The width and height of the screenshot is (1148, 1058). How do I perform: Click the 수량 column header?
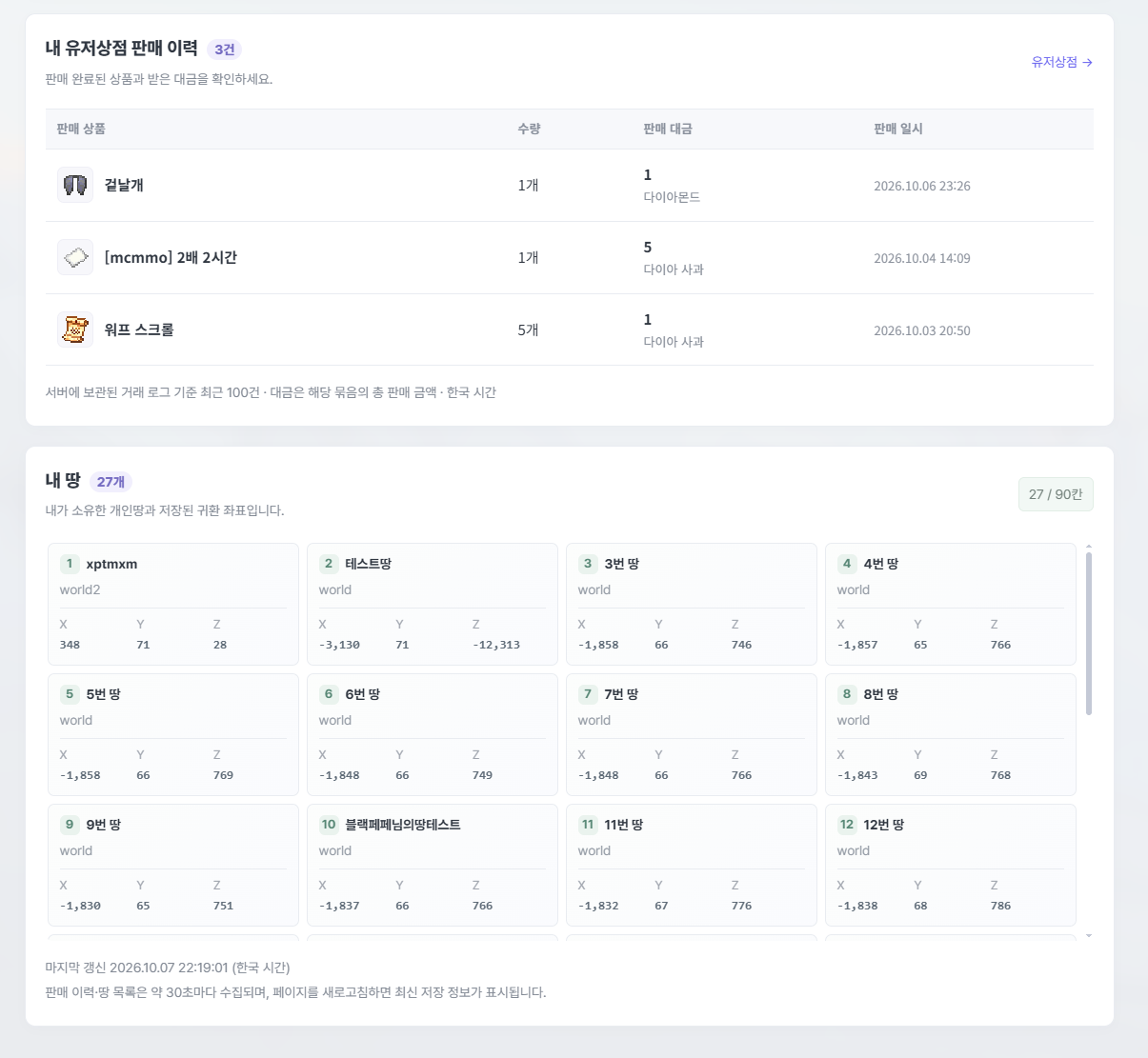click(529, 129)
